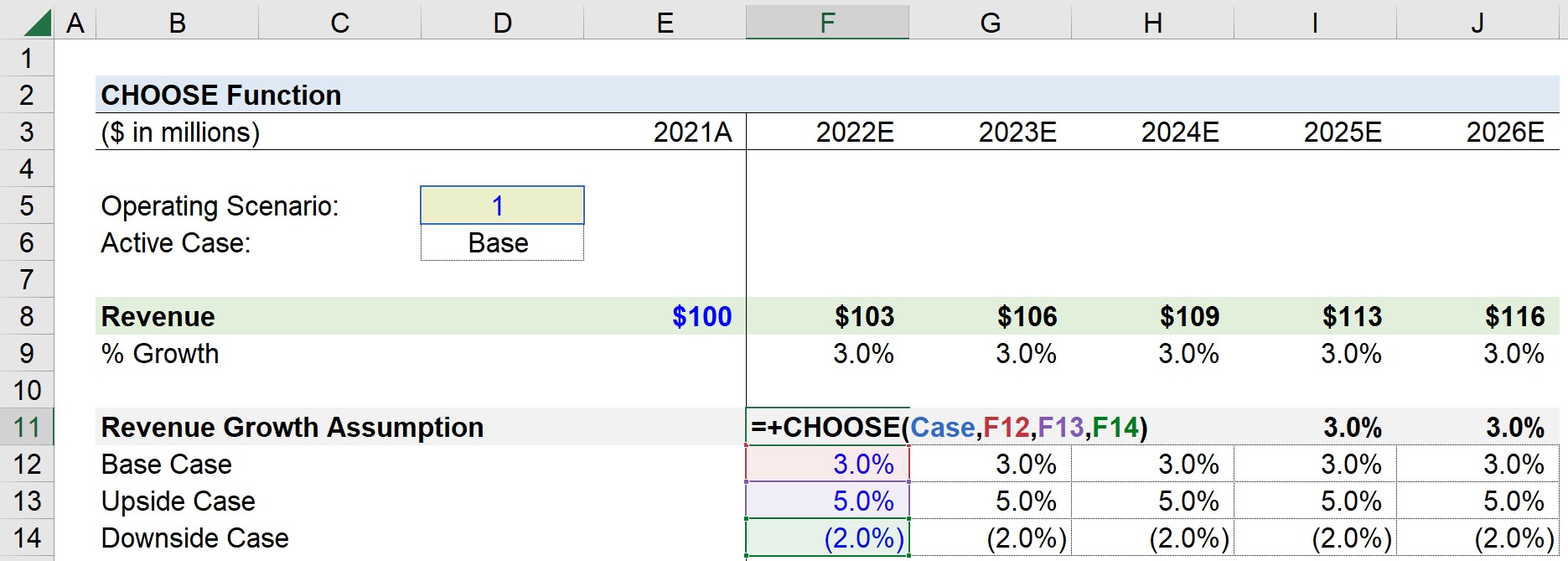Click the Downside Case 2024E (2.0%) cell
Viewport: 1568px width, 561px height.
click(1152, 538)
